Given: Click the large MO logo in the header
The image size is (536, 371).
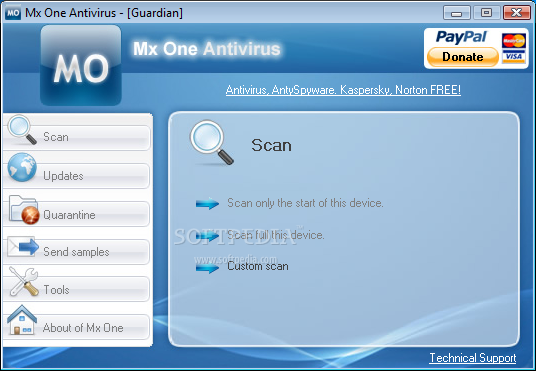Looking at the screenshot, I should [81, 65].
